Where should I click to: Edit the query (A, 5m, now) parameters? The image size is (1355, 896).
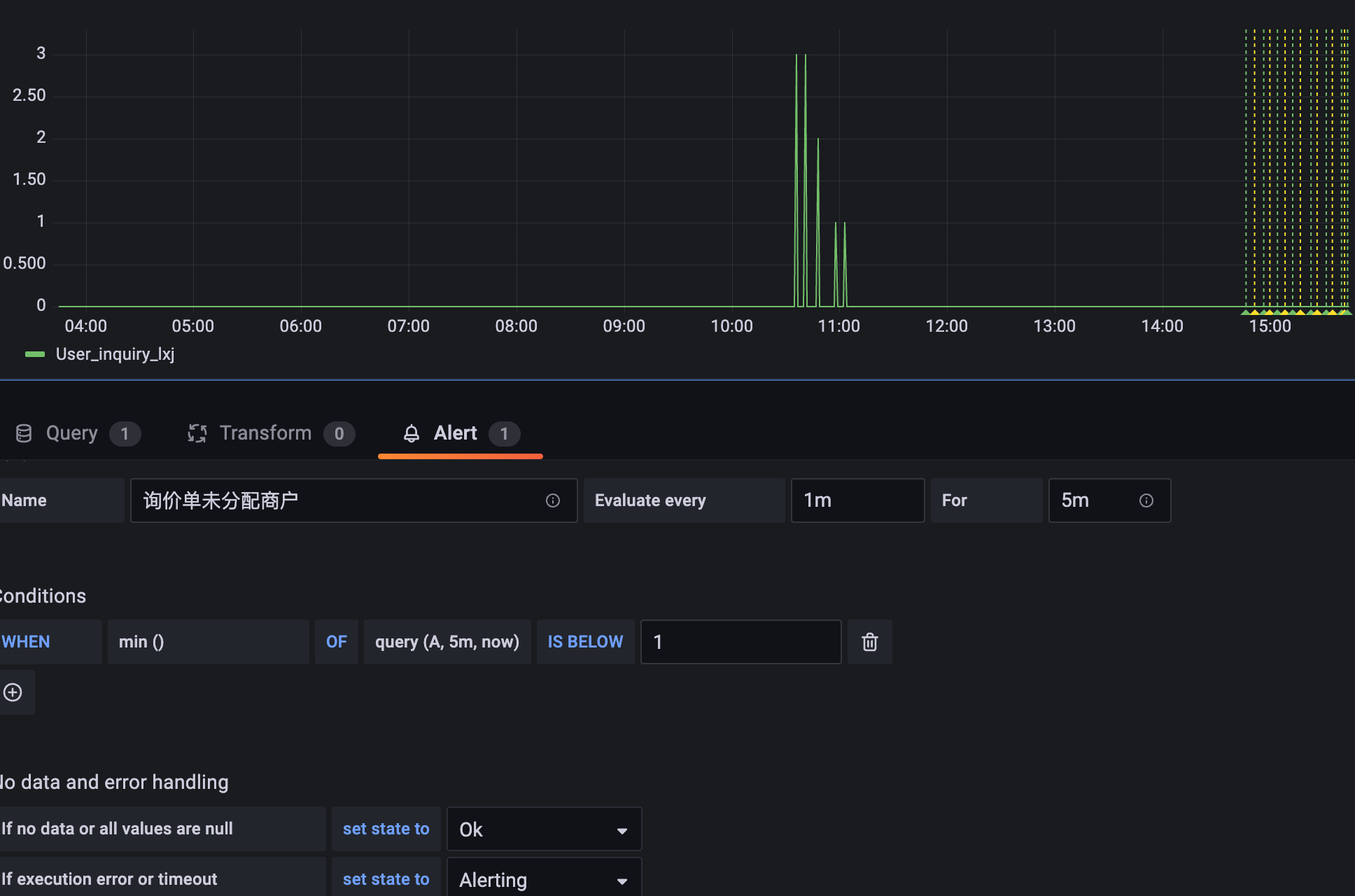pyautogui.click(x=447, y=642)
